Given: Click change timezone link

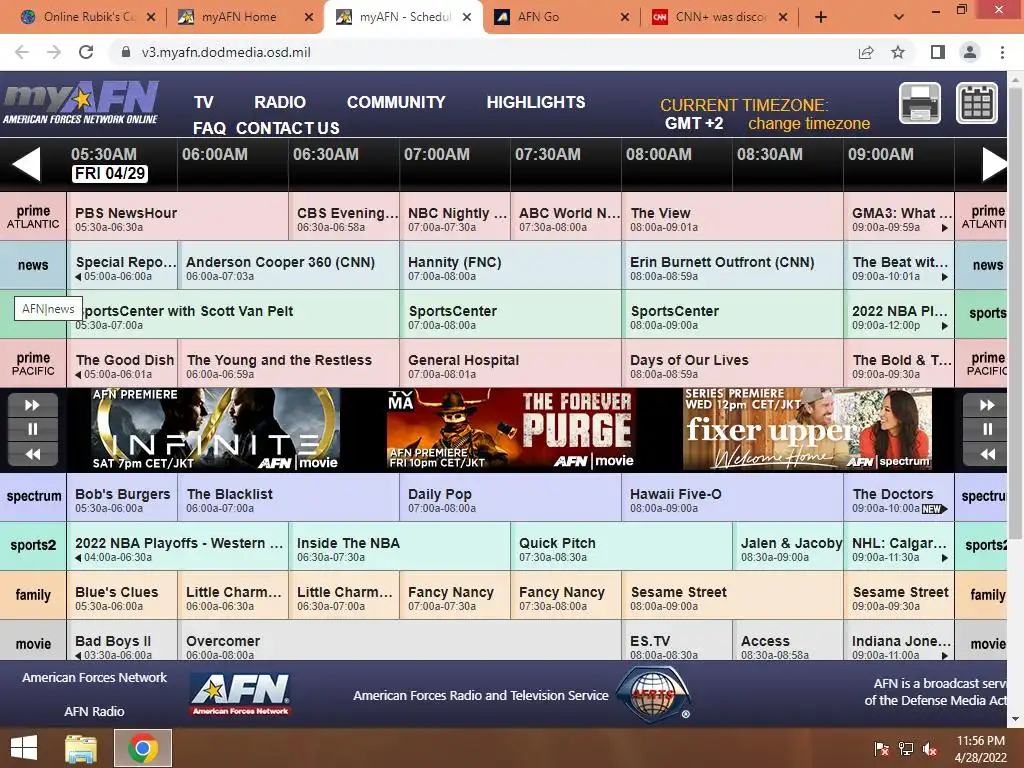Looking at the screenshot, I should tap(808, 123).
